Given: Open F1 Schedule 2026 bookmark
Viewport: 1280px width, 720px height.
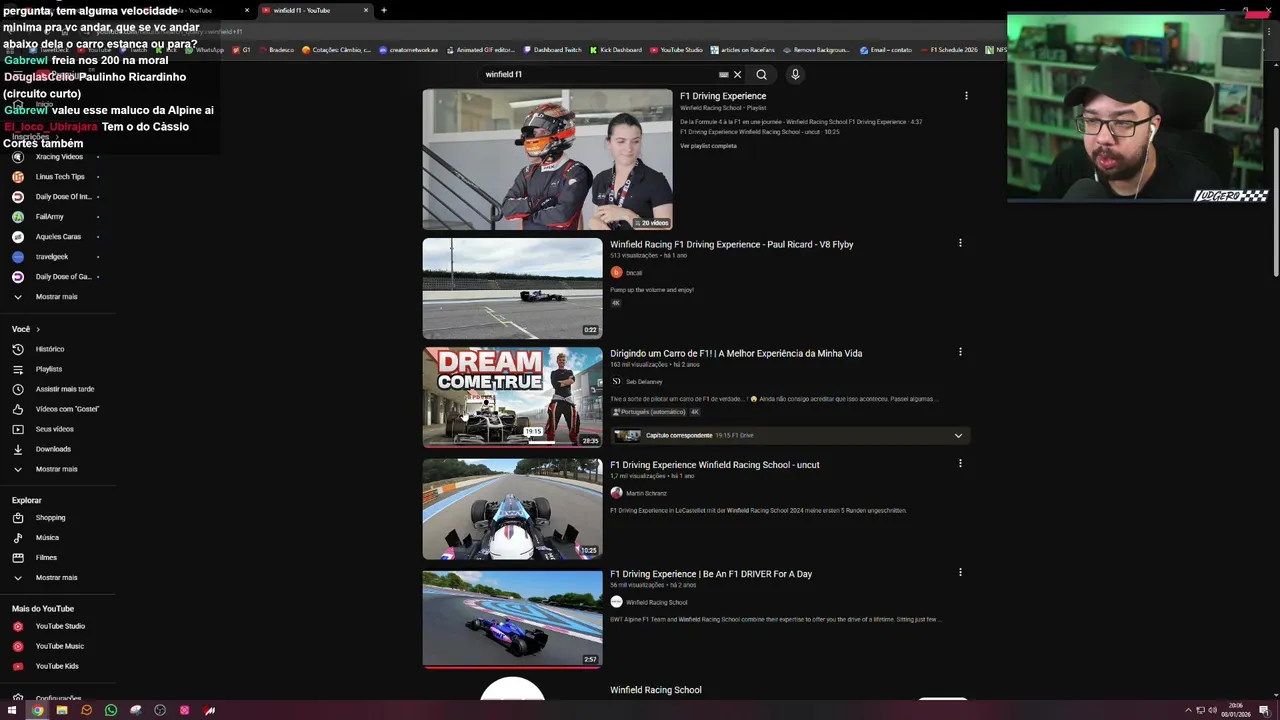Looking at the screenshot, I should (949, 50).
